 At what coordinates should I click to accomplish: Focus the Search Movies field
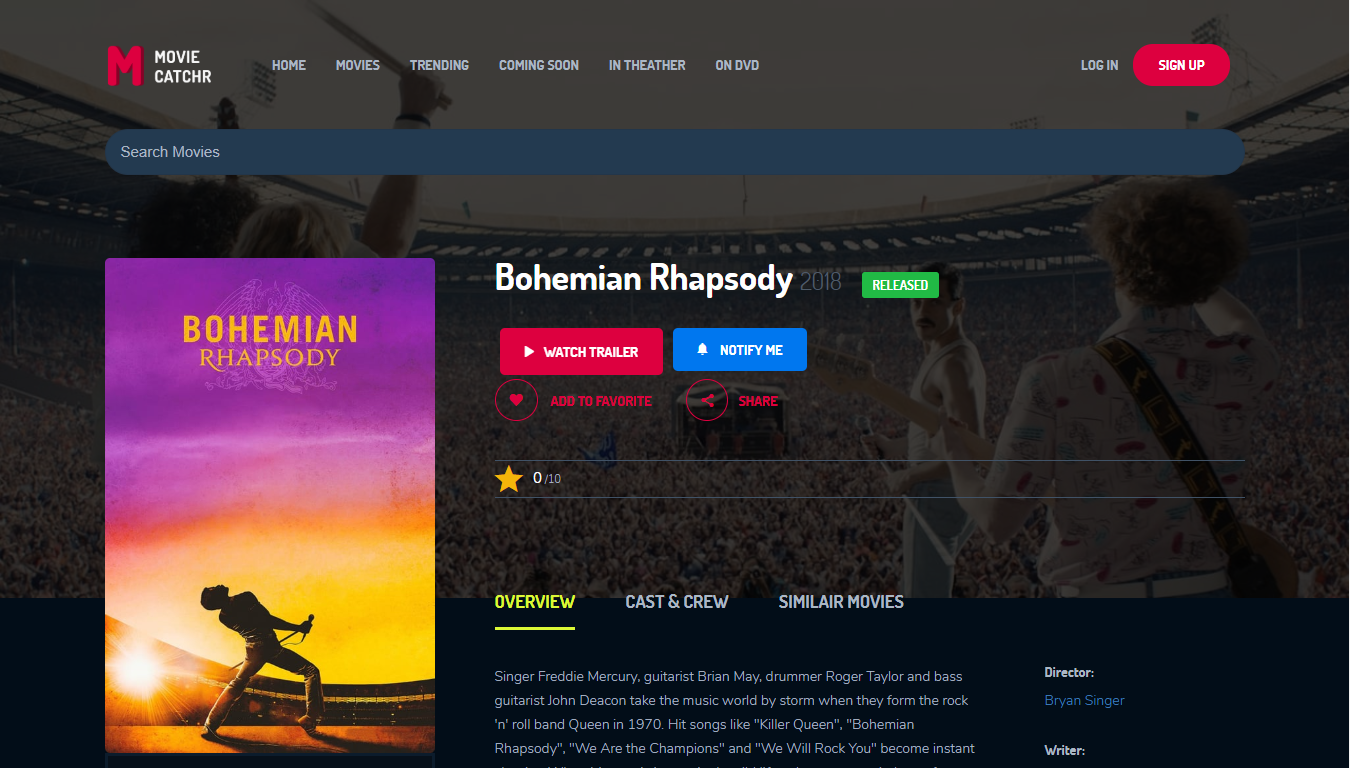tap(675, 152)
